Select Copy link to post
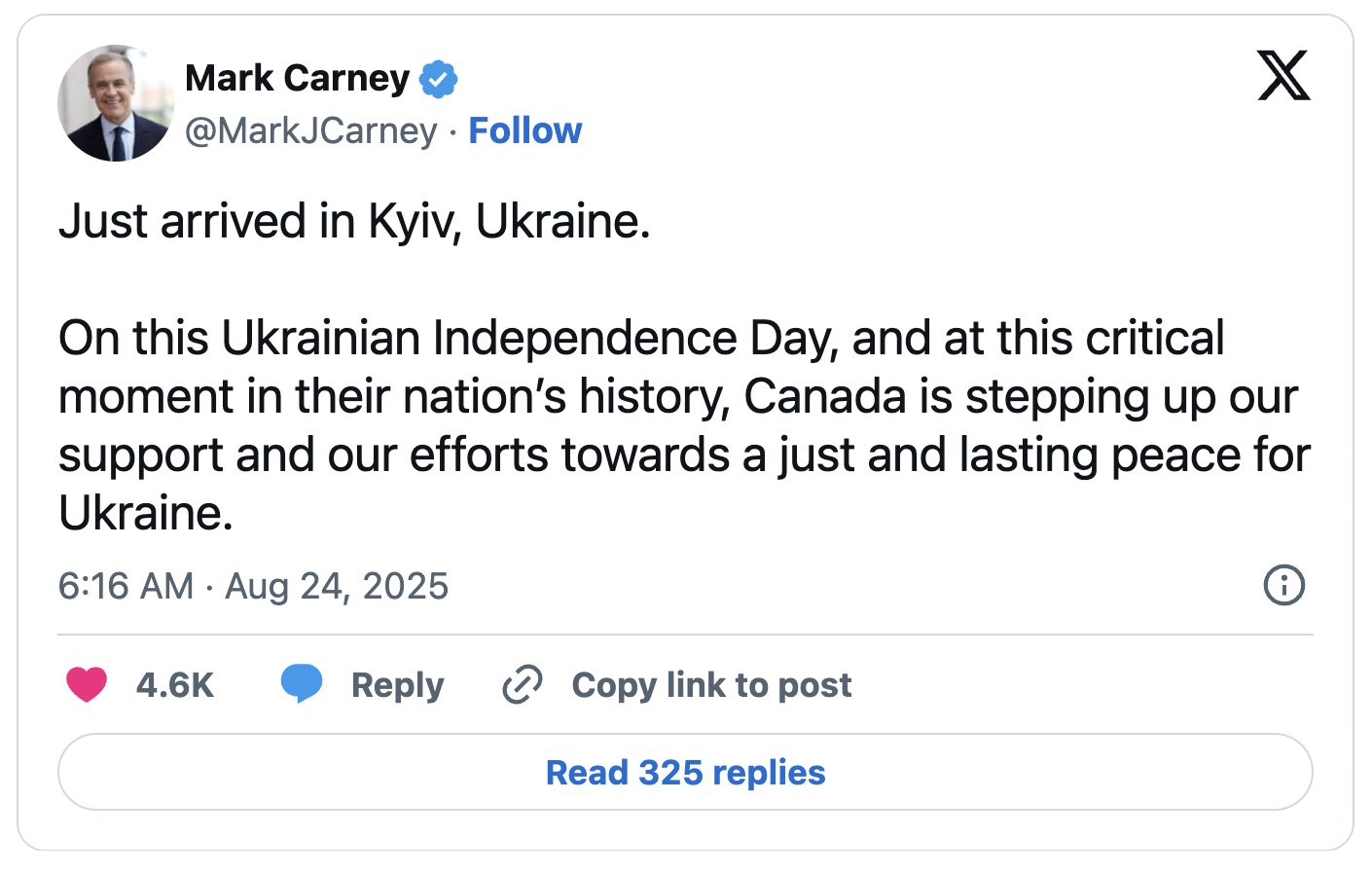 711,685
